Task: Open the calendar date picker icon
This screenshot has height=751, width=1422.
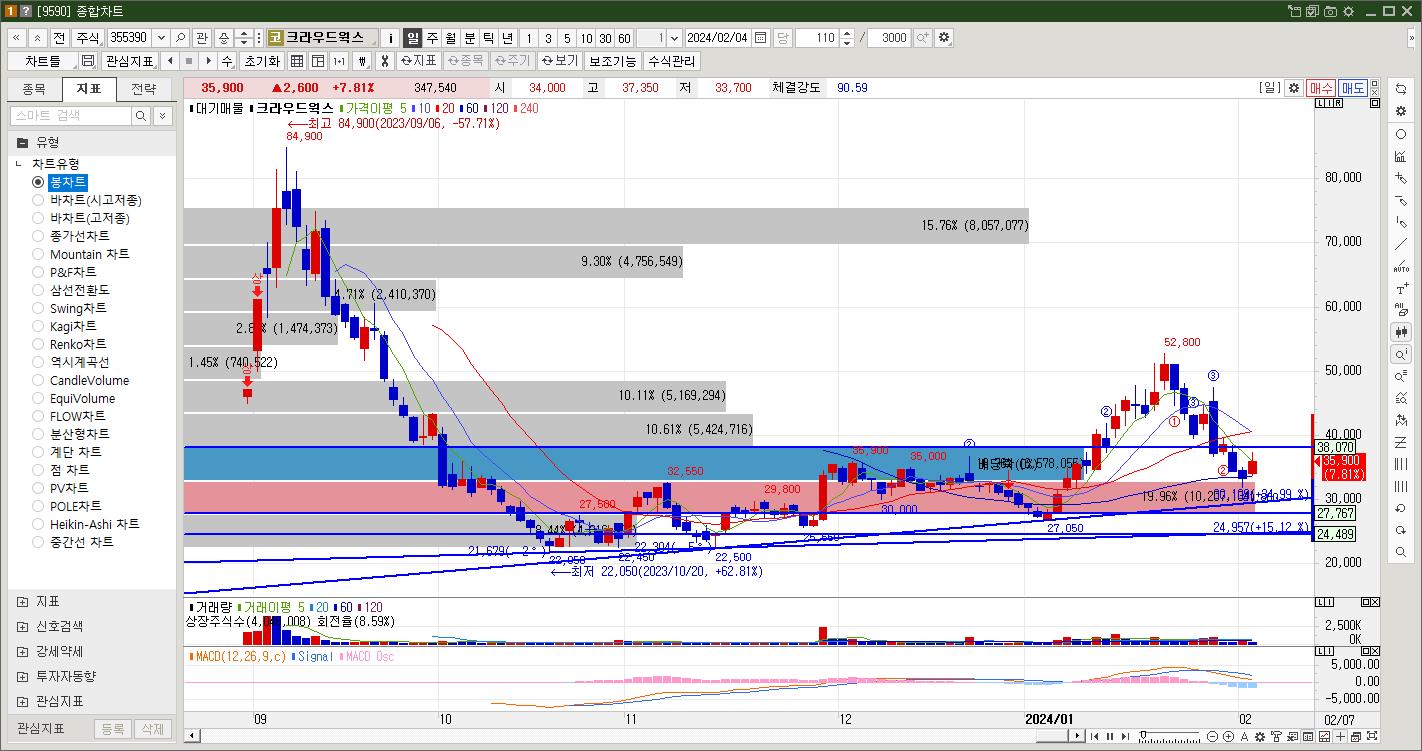Action: click(x=761, y=38)
